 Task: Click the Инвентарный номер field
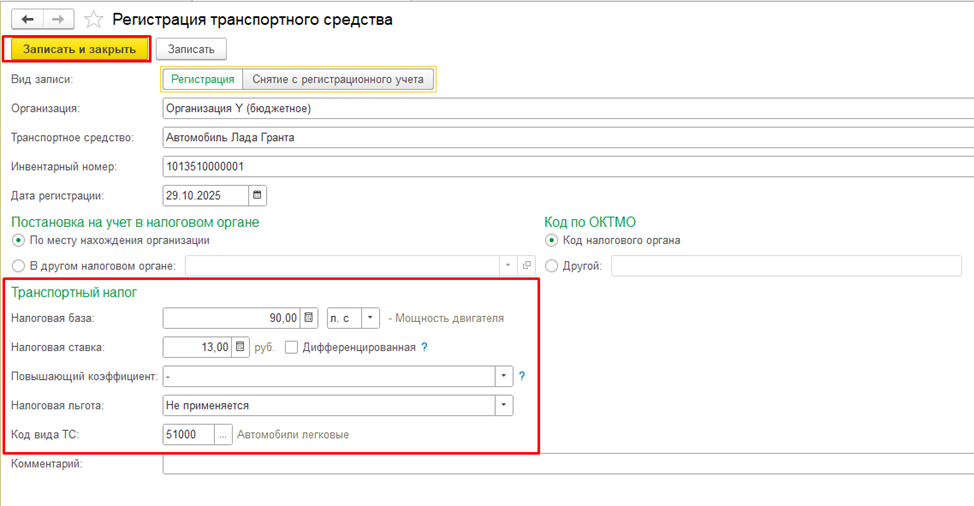[x=568, y=166]
